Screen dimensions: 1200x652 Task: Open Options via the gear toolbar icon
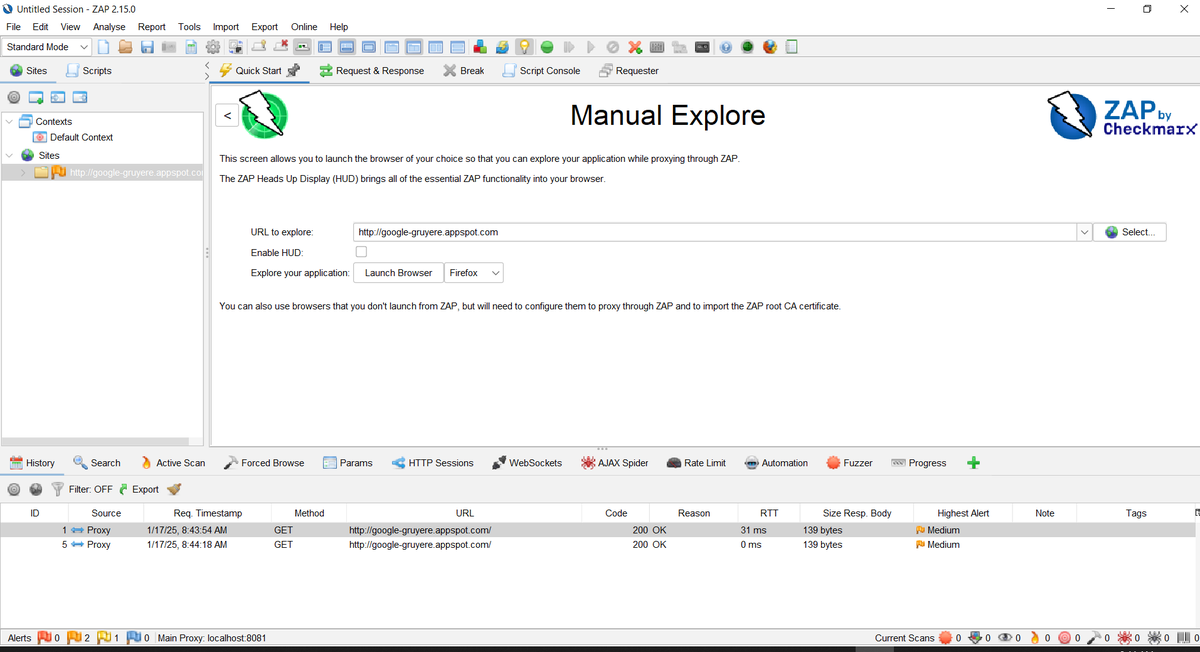coord(213,47)
